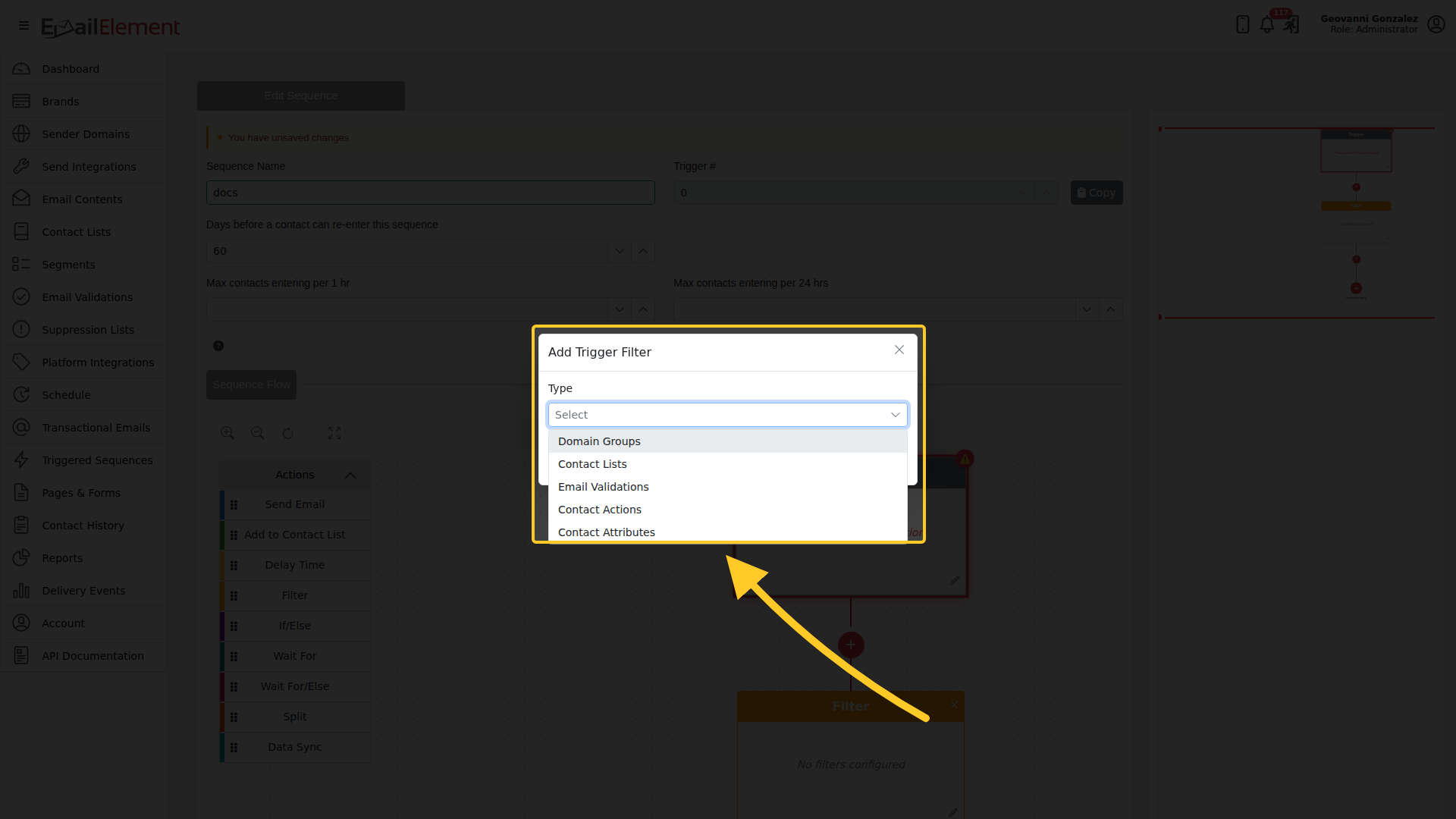The width and height of the screenshot is (1456, 819).
Task: Click the Email Contents envelope icon
Action: (x=21, y=199)
